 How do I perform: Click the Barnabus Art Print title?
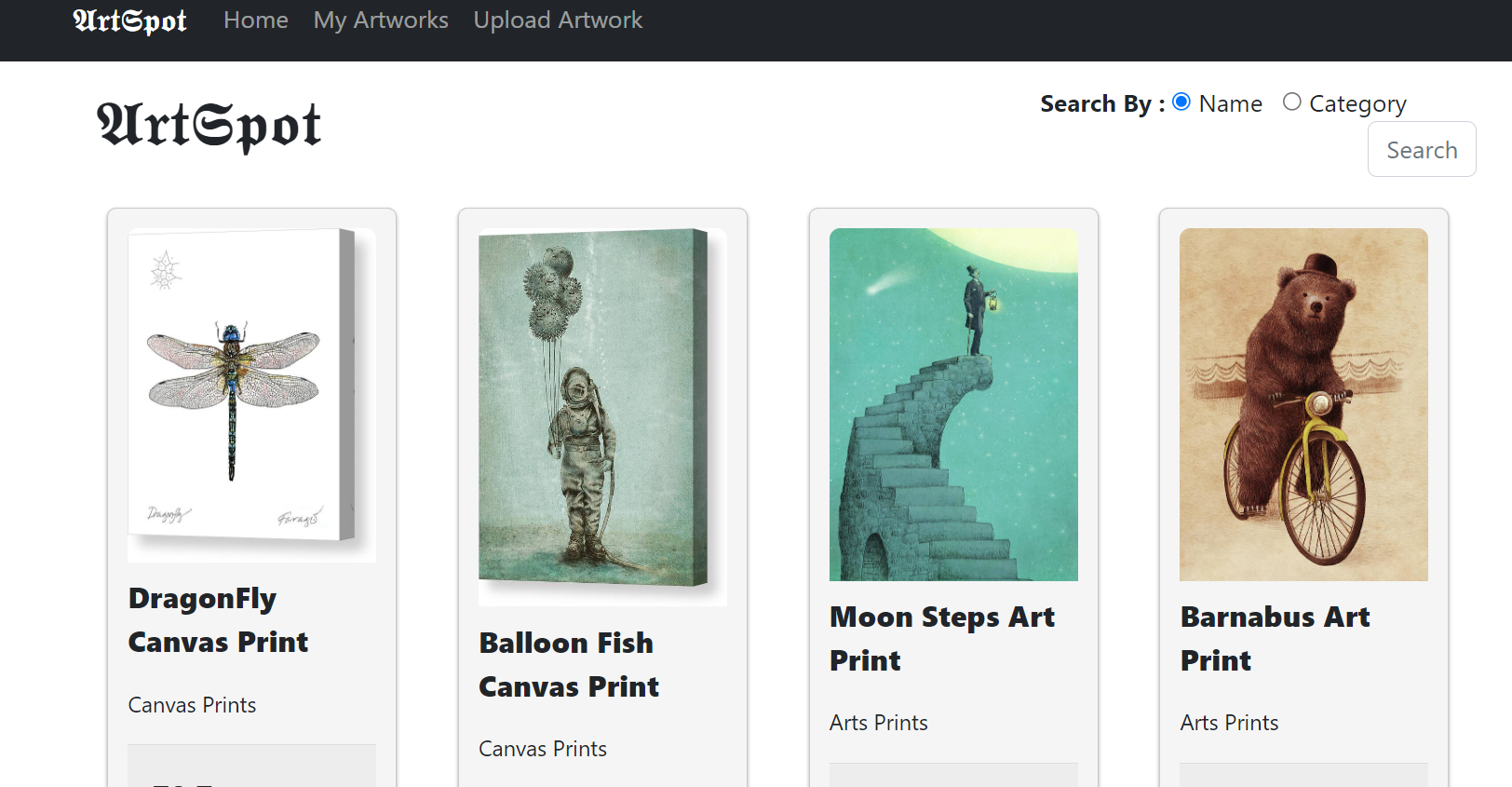pyautogui.click(x=1276, y=639)
